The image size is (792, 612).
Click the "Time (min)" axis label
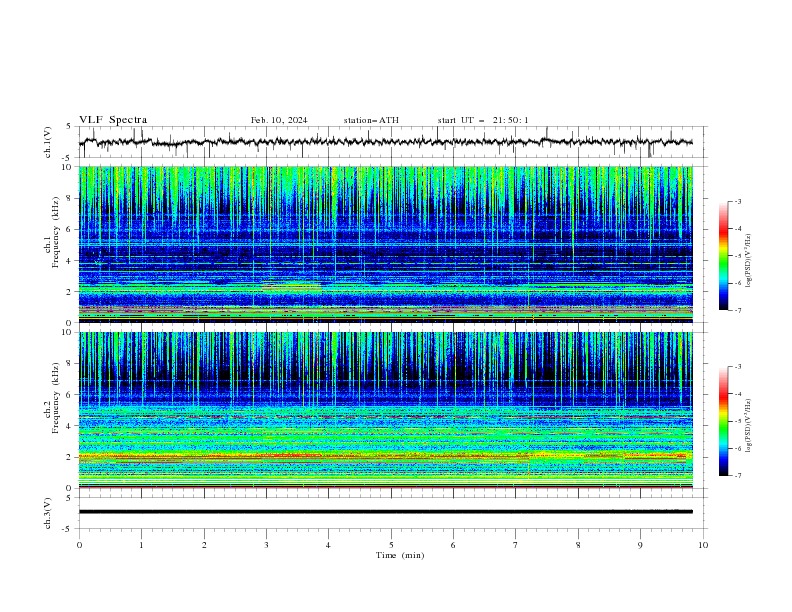coord(400,555)
